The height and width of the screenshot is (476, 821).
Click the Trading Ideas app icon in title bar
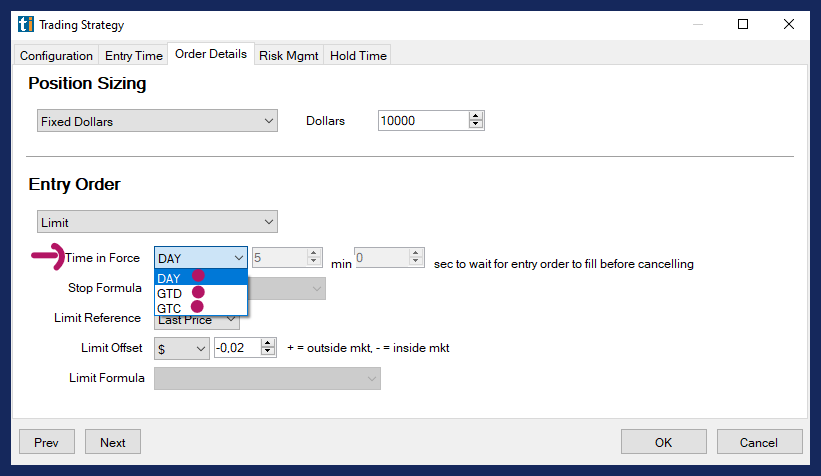26,24
